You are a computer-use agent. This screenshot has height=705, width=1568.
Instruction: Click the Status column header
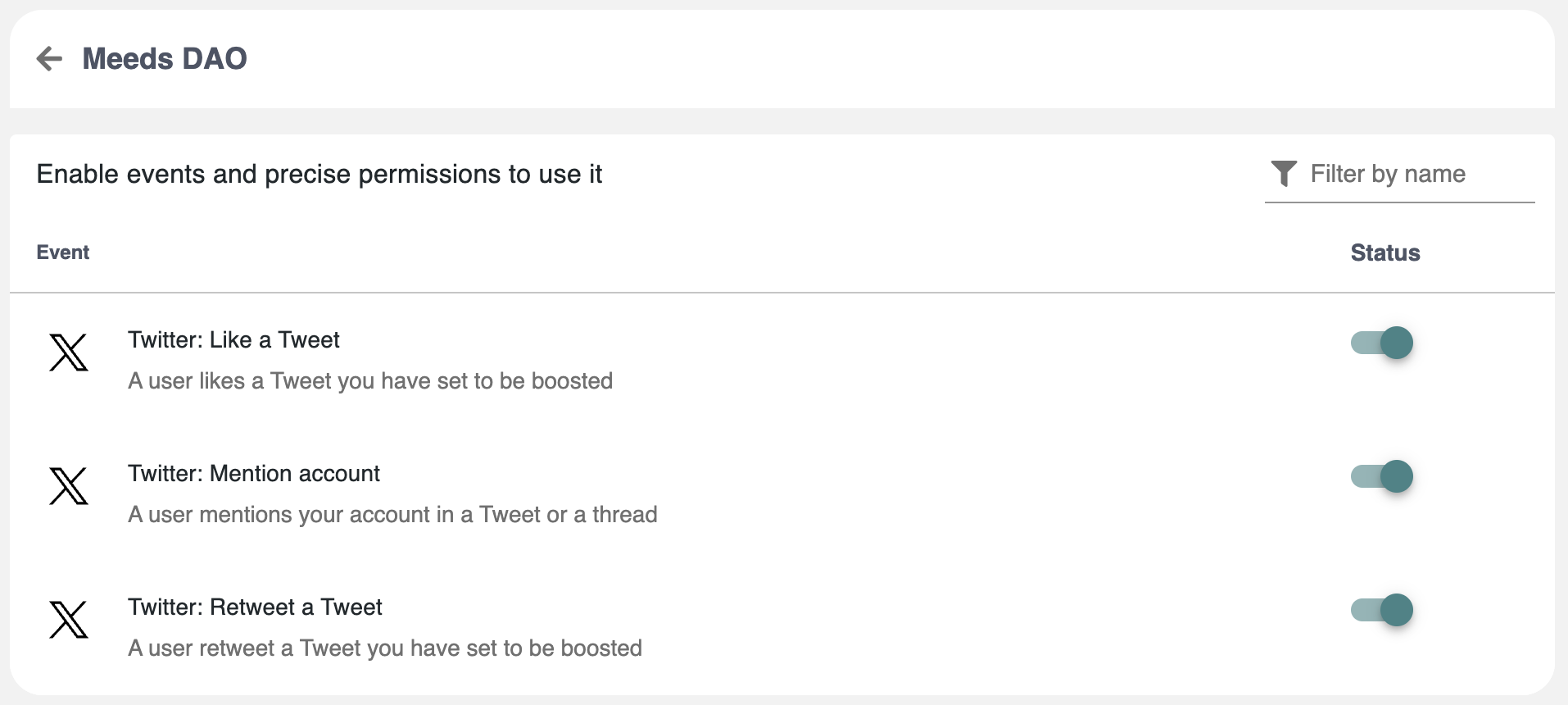tap(1384, 252)
